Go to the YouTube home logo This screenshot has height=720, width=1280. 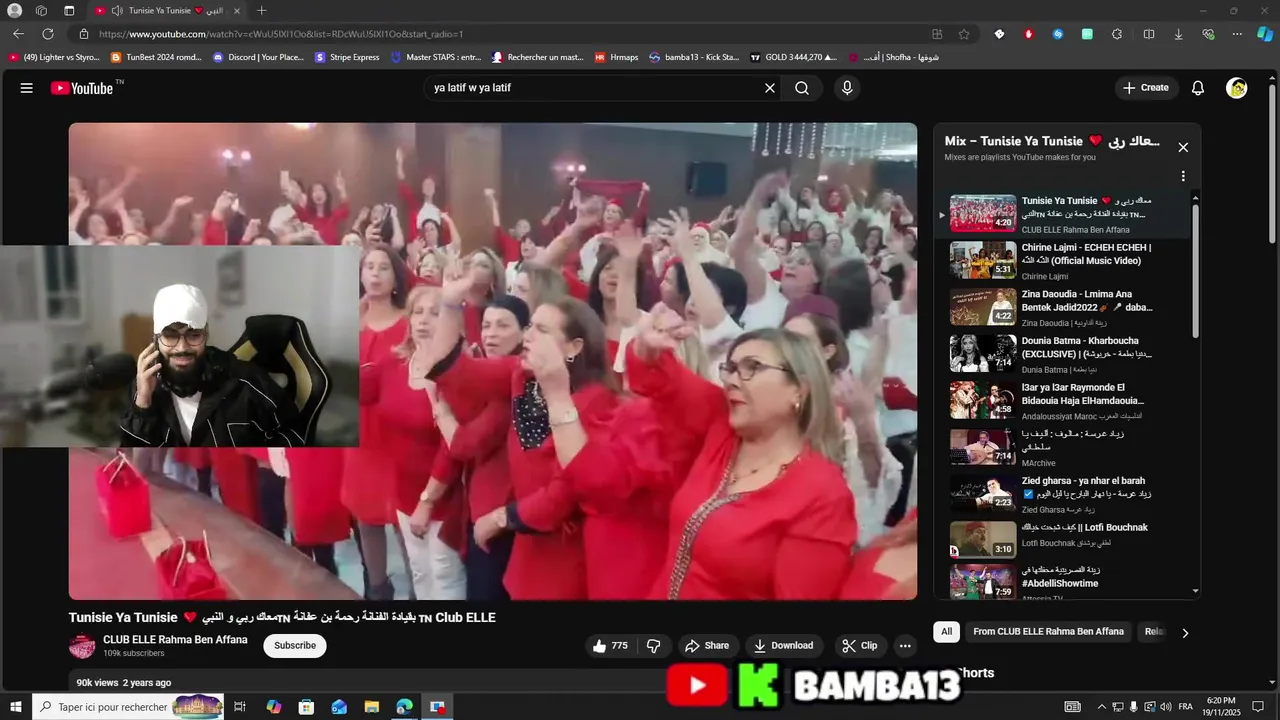(82, 88)
